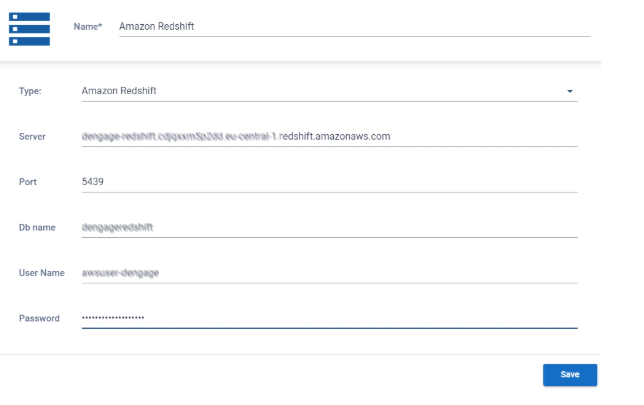The image size is (644, 405).
Task: Click the User Name label
Action: pos(41,273)
